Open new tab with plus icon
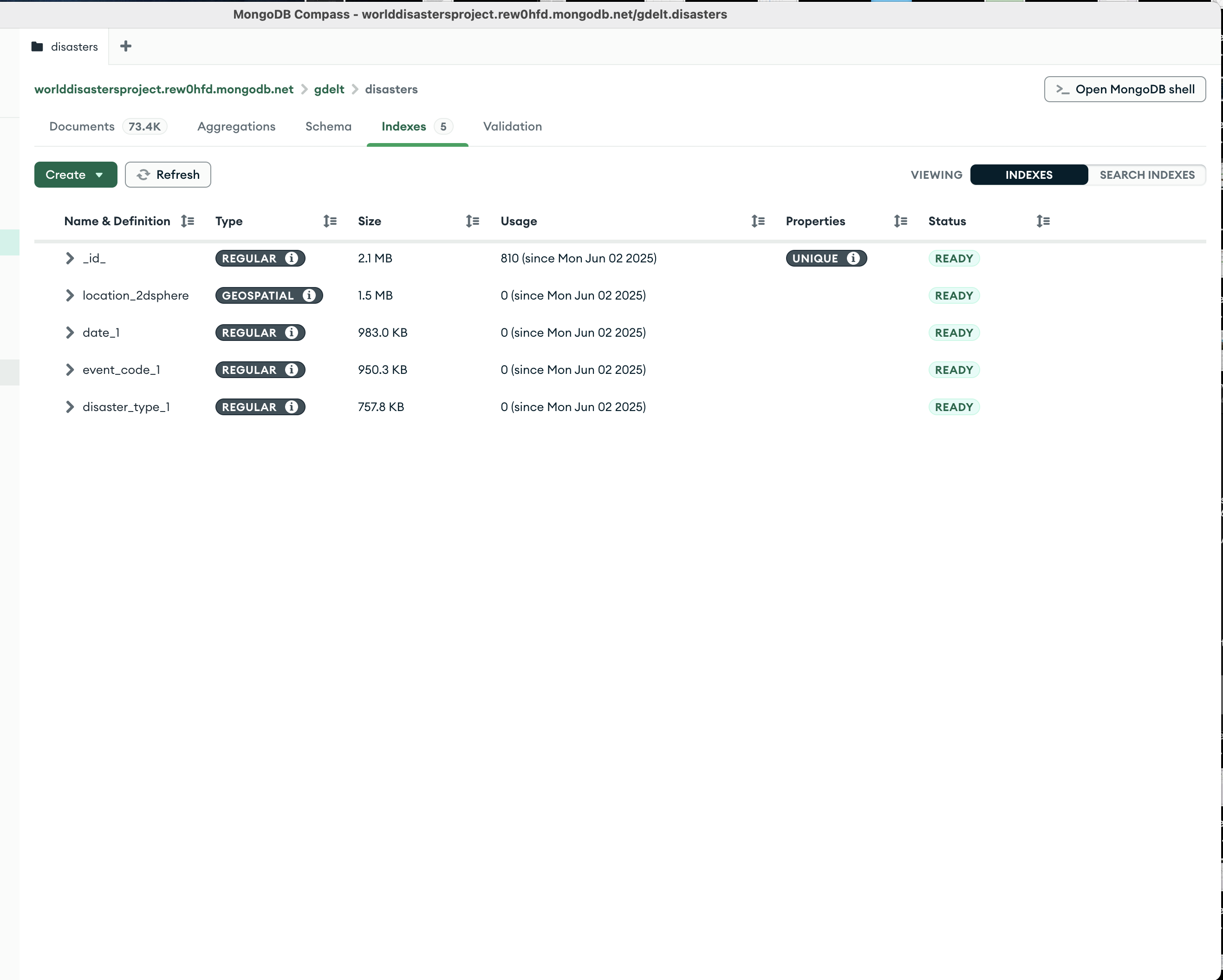 [x=126, y=46]
